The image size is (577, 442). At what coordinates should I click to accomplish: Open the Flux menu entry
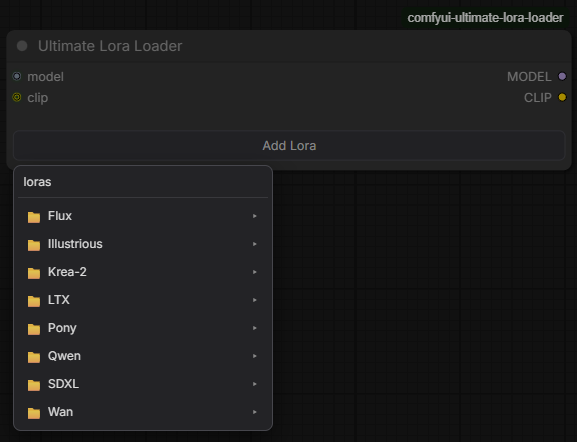143,216
